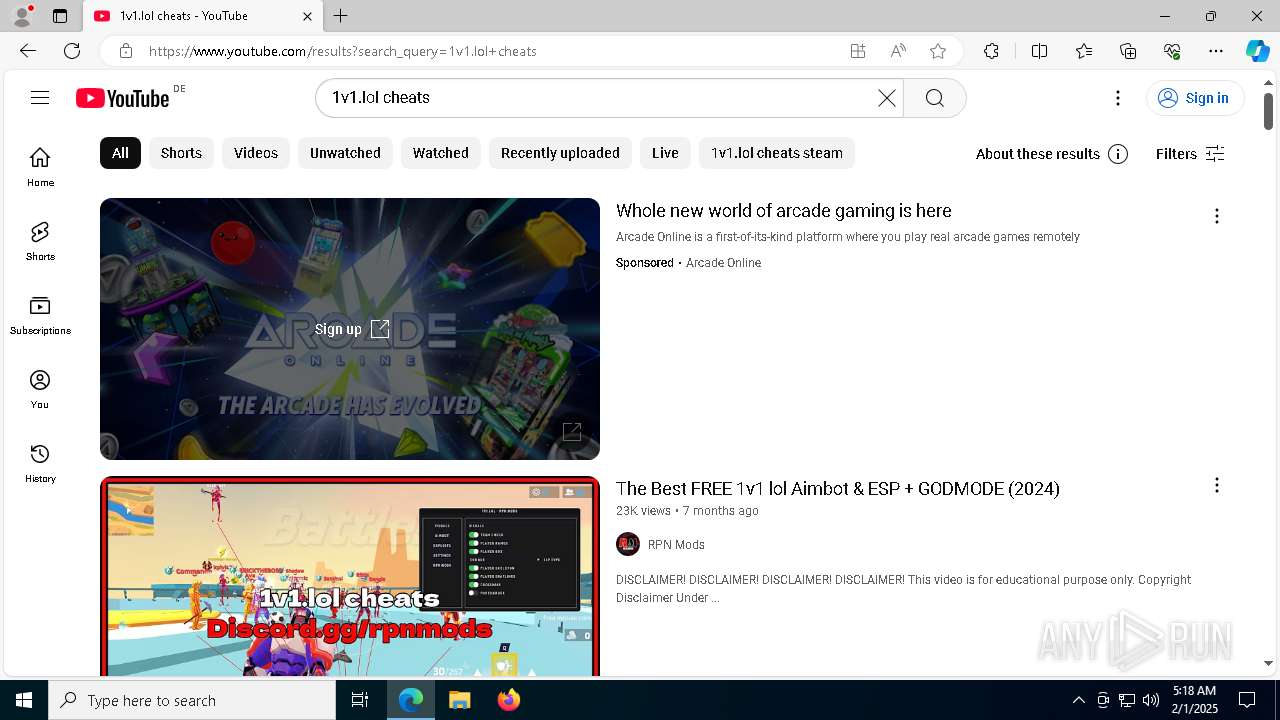Open the YouTube hamburger guide menu
This screenshot has width=1280, height=720.
pos(40,97)
